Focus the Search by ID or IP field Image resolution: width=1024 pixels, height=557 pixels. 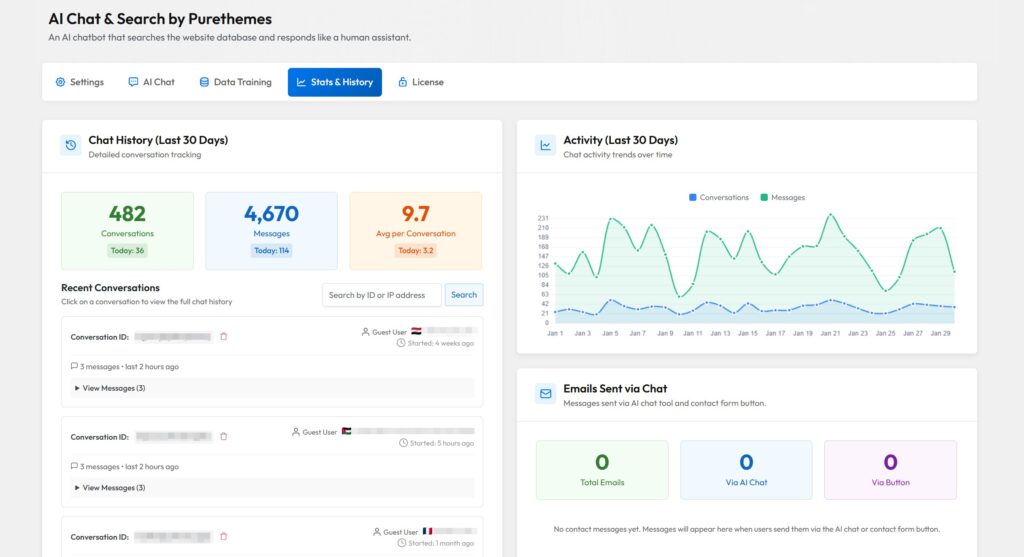pyautogui.click(x=381, y=295)
